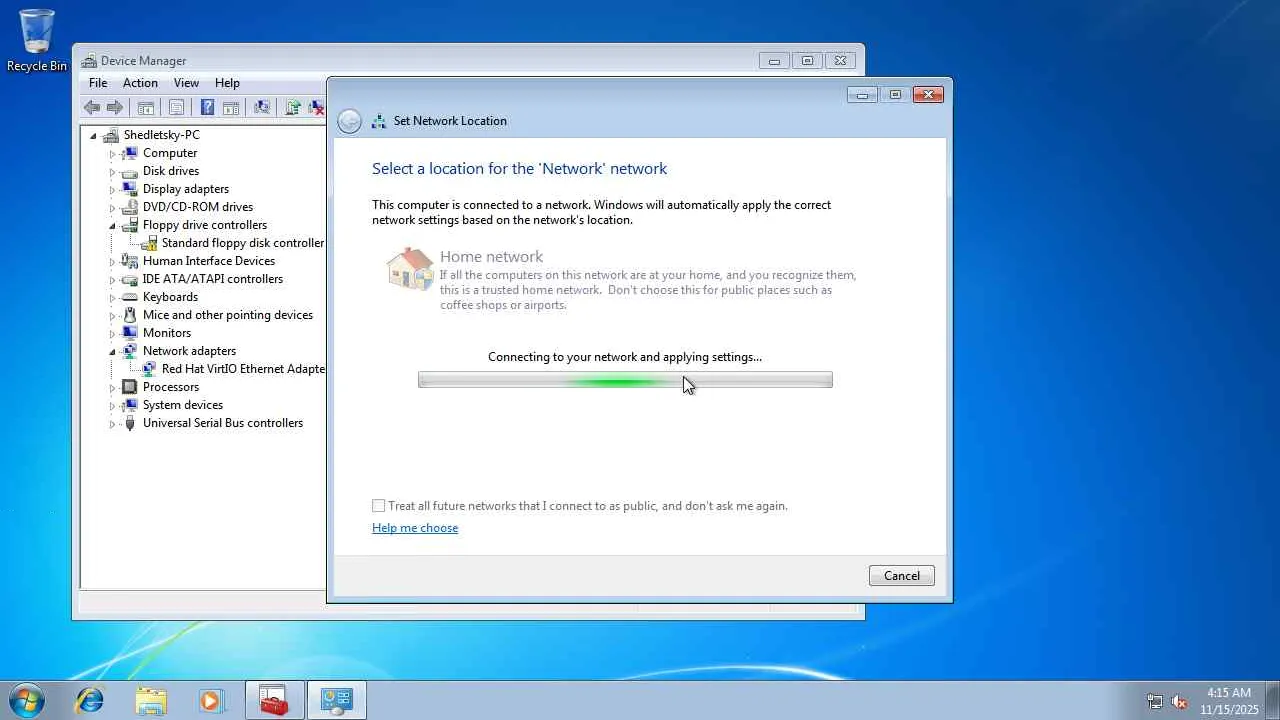Expand the Human Interface Devices node
Image resolution: width=1280 pixels, height=720 pixels.
pos(112,262)
